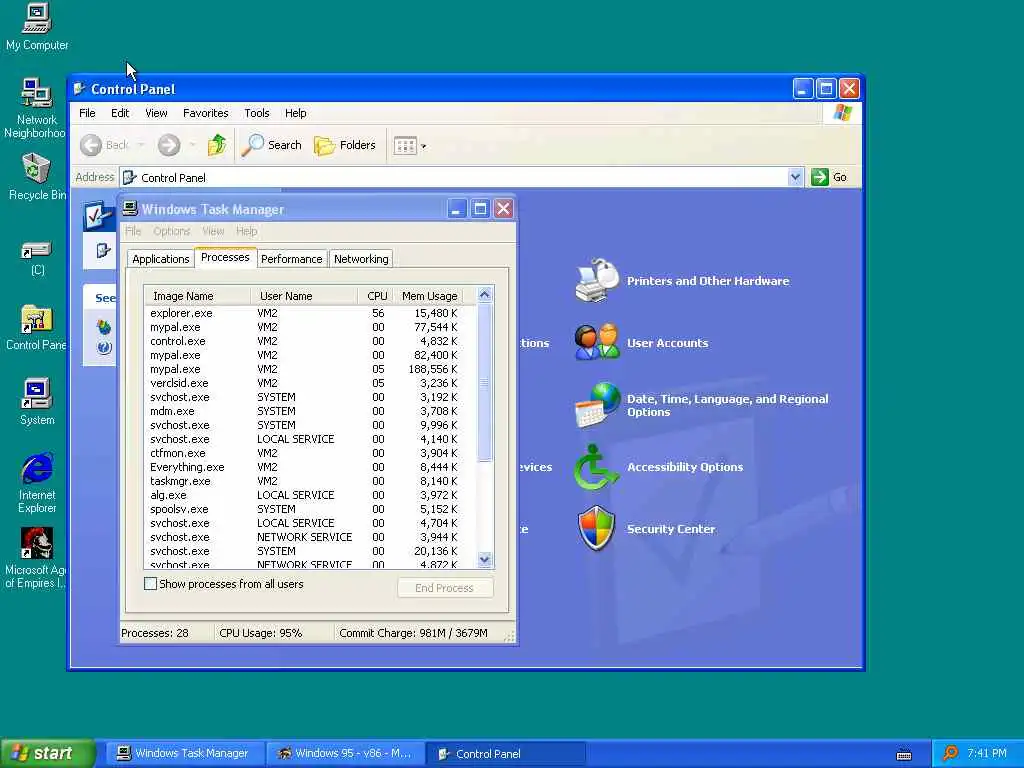Image resolution: width=1024 pixels, height=768 pixels.
Task: Click the search magnifier tray icon
Action: click(950, 753)
